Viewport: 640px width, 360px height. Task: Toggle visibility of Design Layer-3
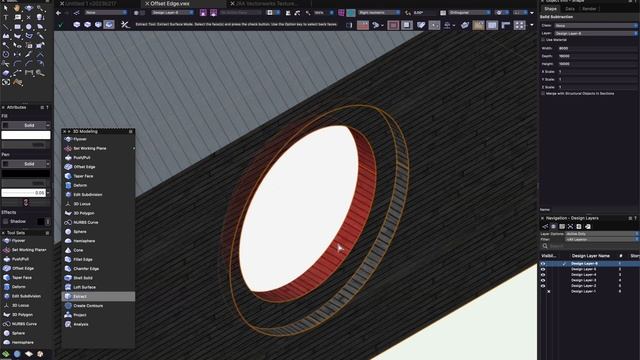coord(543,280)
